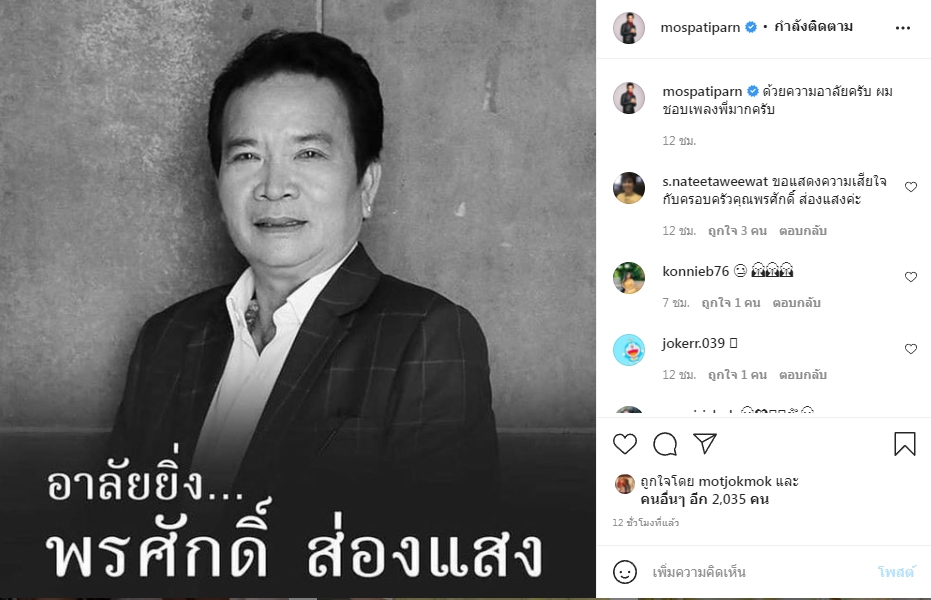This screenshot has width=931, height=600.
Task: Like konnieb76's comment with the heart
Action: 911,277
